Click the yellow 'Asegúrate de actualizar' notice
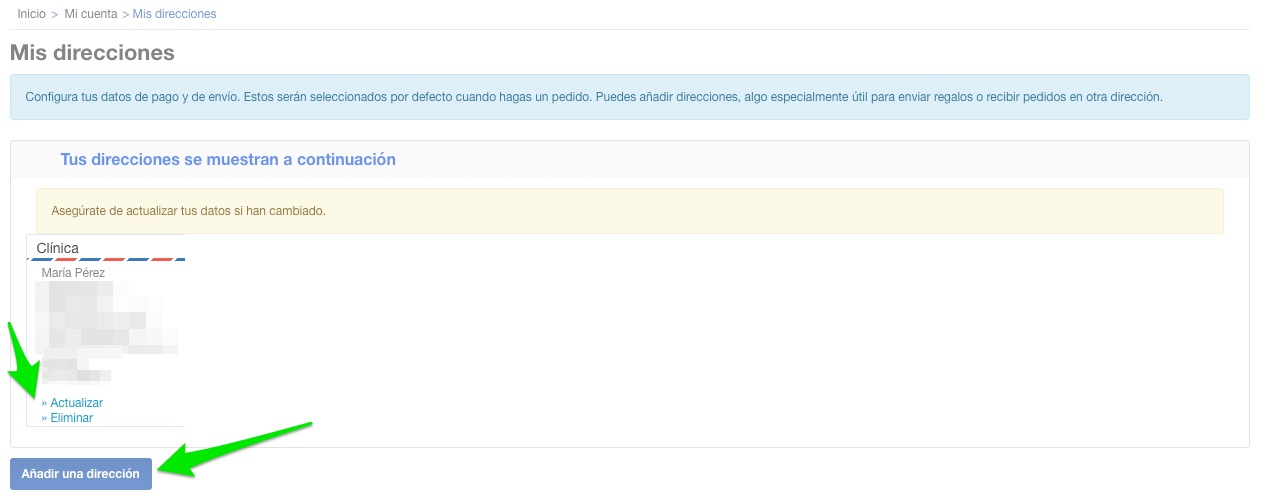Screen dimensions: 1262x493 tap(629, 211)
